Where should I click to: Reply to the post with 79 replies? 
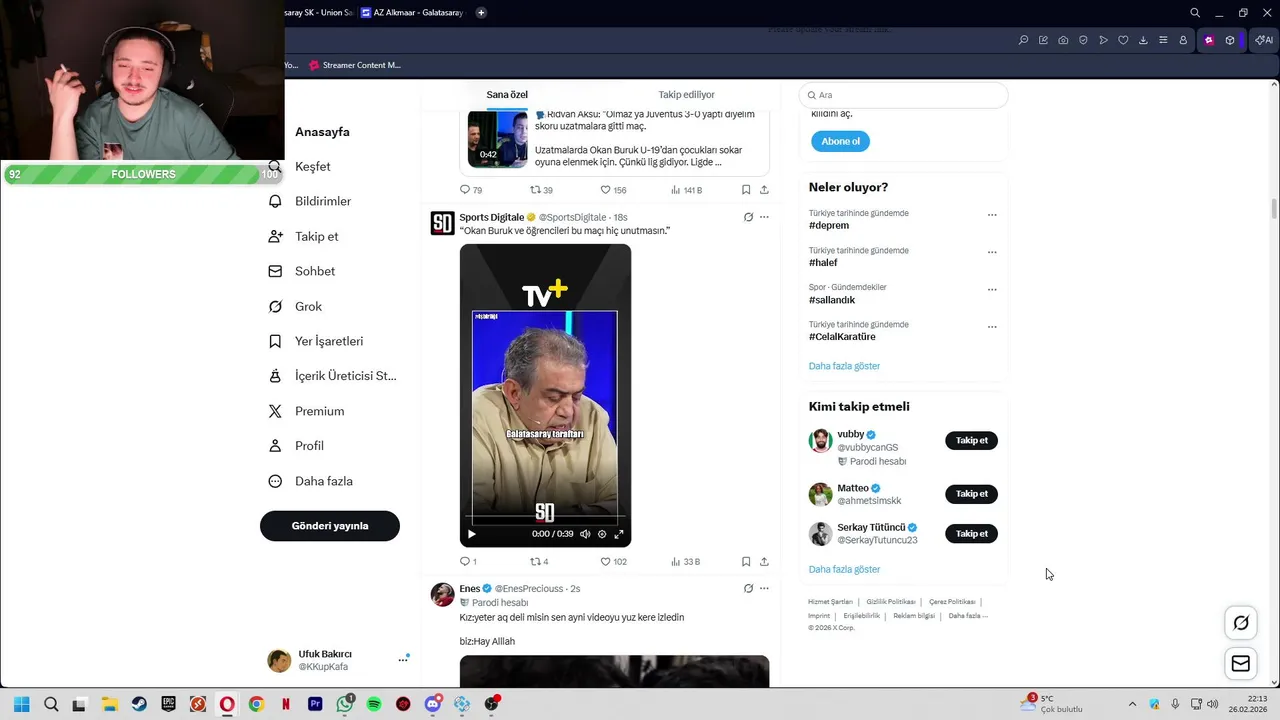tap(470, 190)
